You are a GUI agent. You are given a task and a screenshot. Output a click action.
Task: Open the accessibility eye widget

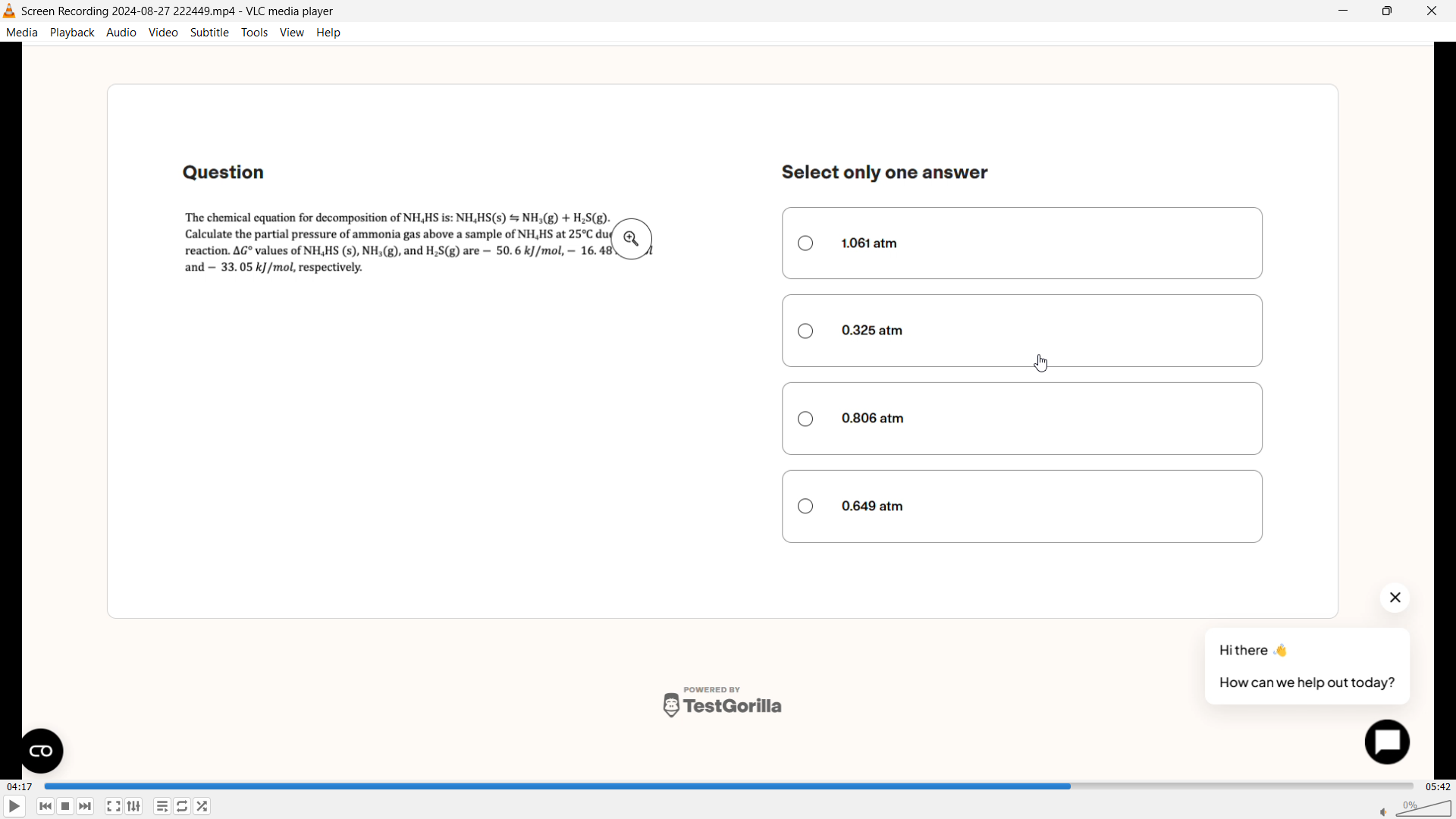(42, 752)
